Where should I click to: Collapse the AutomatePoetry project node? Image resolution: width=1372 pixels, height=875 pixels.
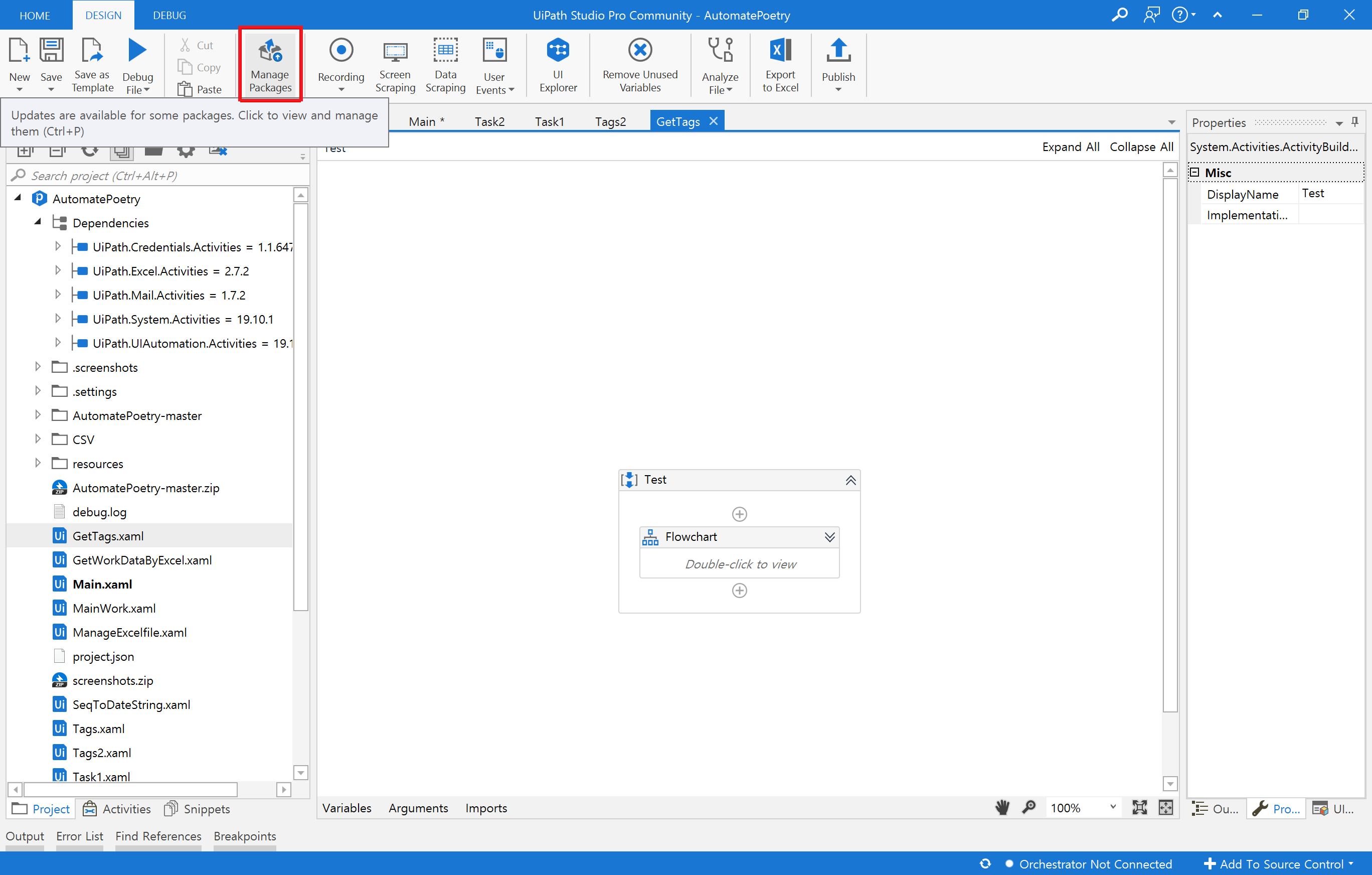(18, 198)
